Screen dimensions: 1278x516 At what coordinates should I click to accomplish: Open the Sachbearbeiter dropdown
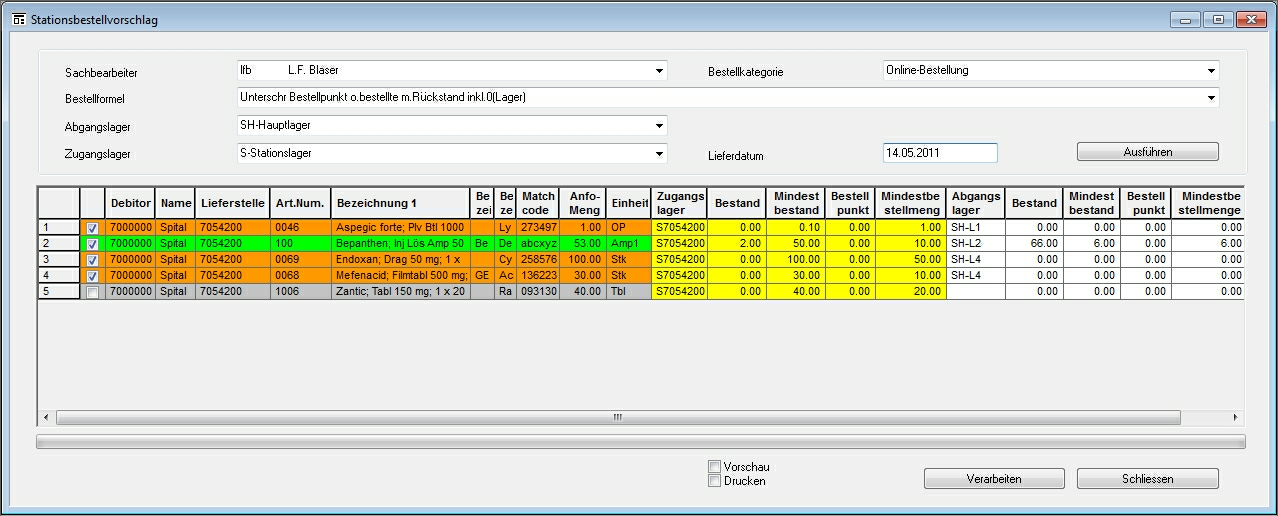point(659,71)
